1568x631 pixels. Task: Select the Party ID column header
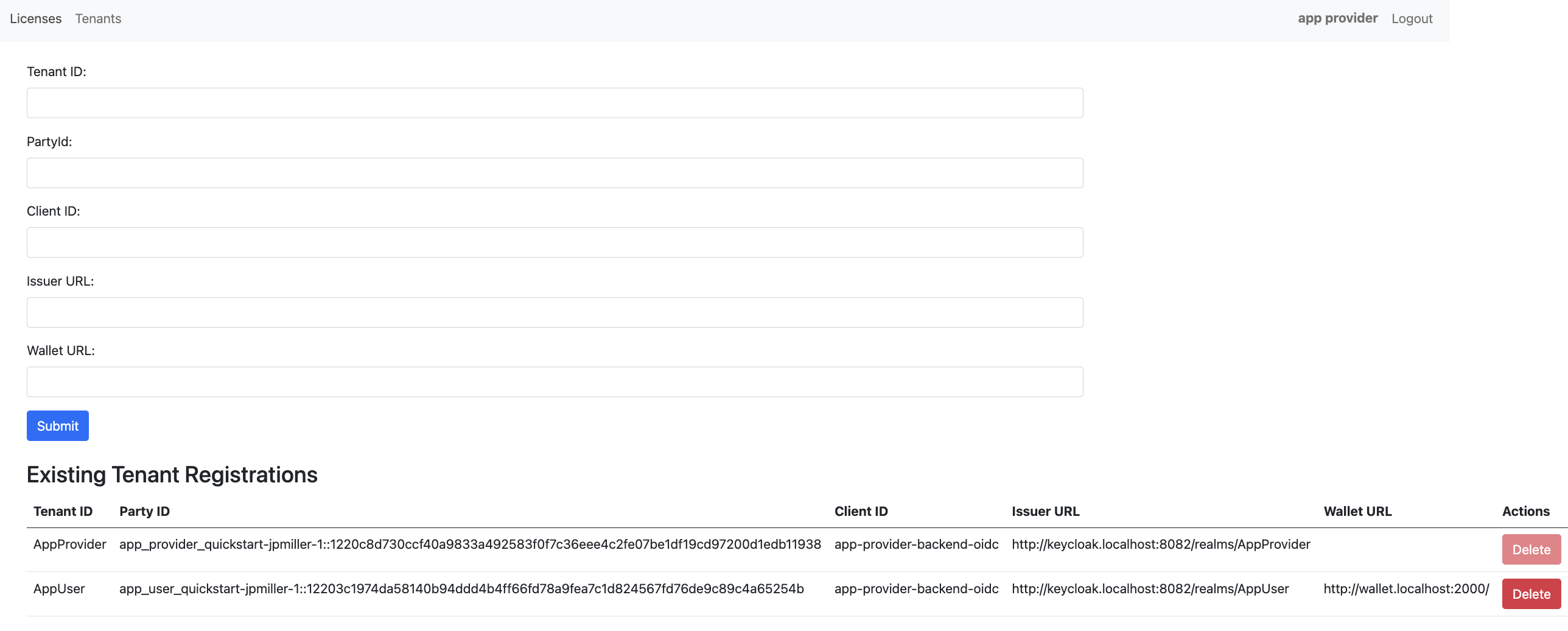point(144,511)
